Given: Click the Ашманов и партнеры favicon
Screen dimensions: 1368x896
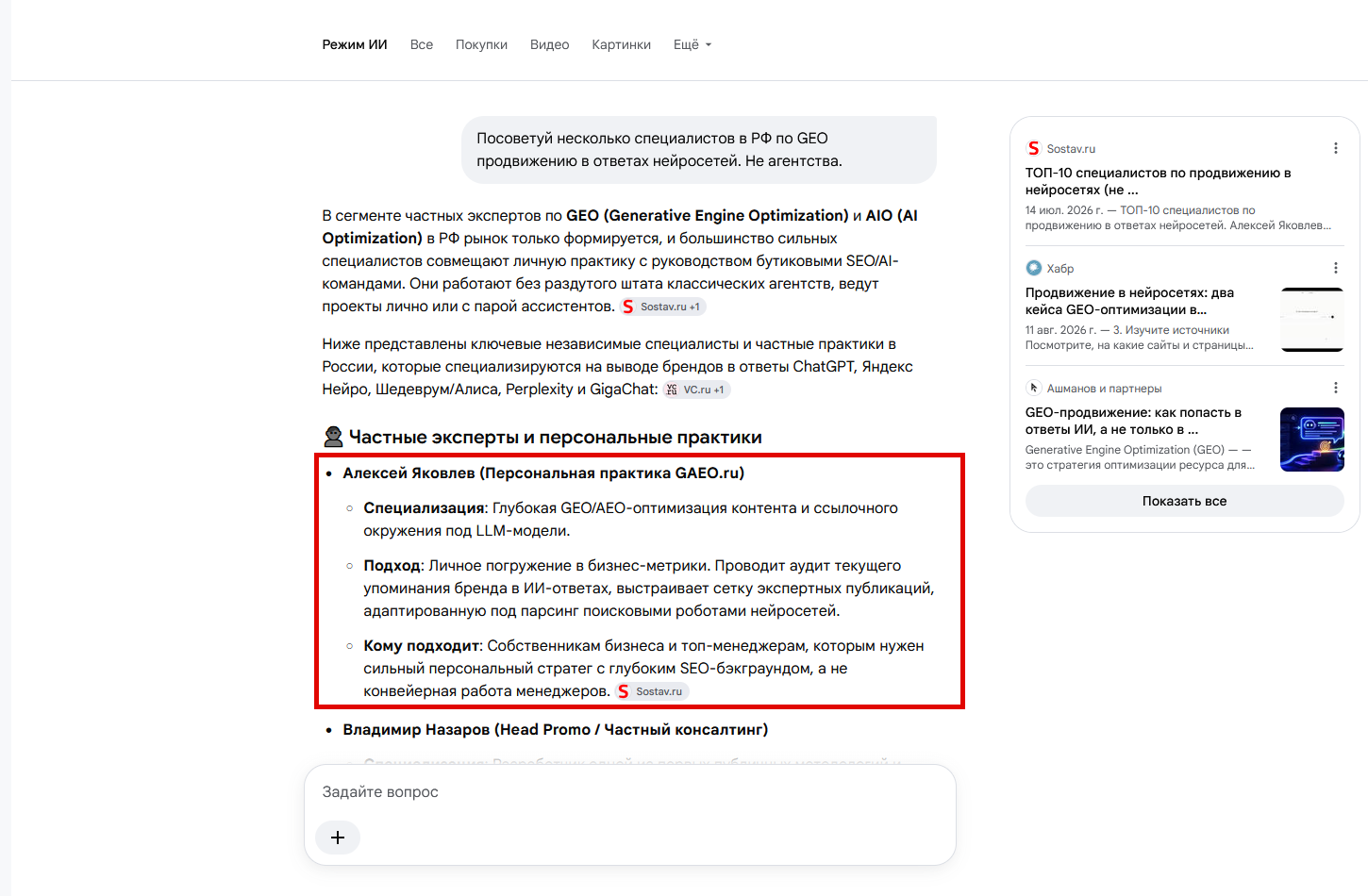Looking at the screenshot, I should 1034,388.
